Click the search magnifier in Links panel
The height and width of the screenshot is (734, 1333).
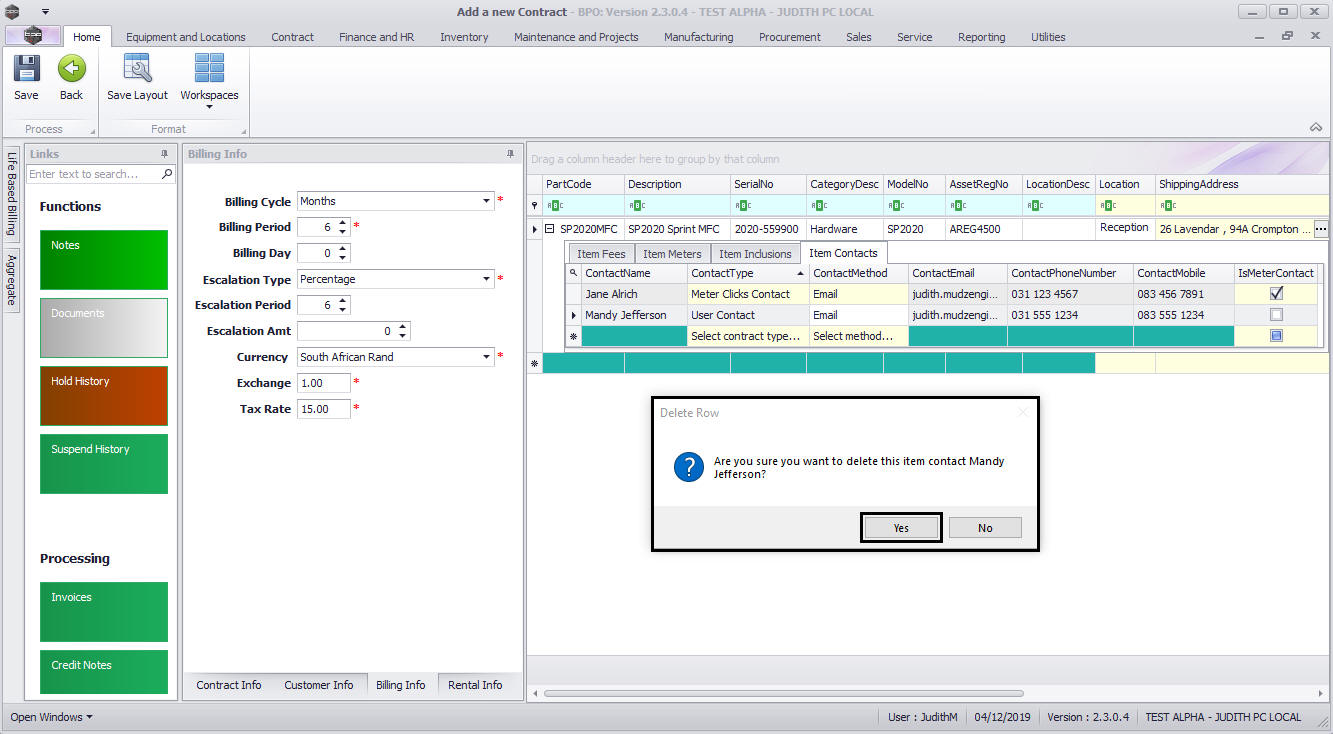click(x=167, y=174)
